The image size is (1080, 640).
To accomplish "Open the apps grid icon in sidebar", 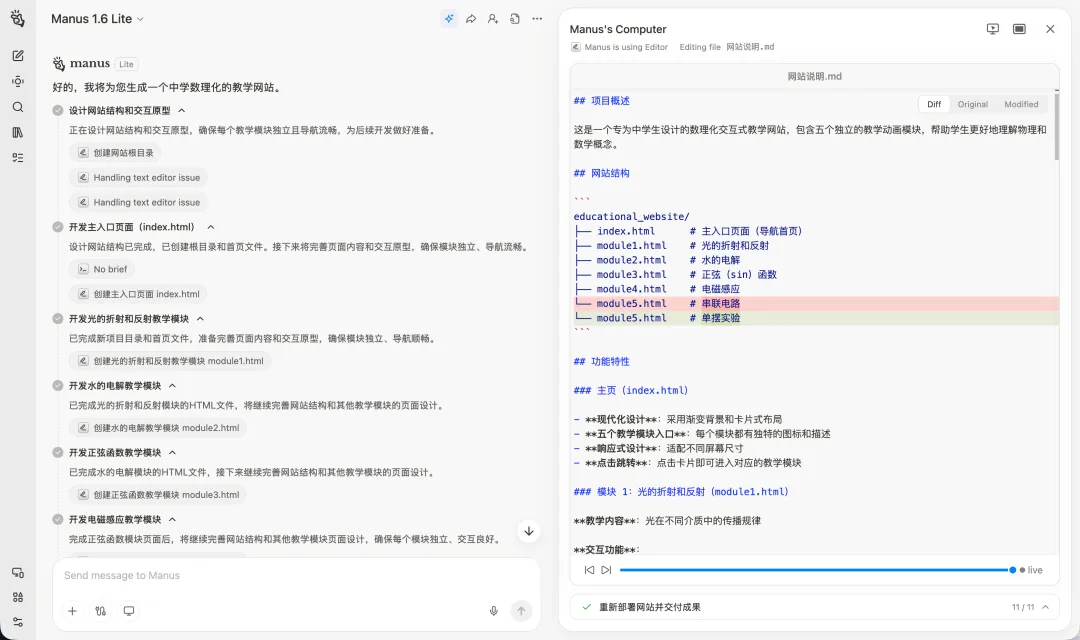I will (18, 597).
